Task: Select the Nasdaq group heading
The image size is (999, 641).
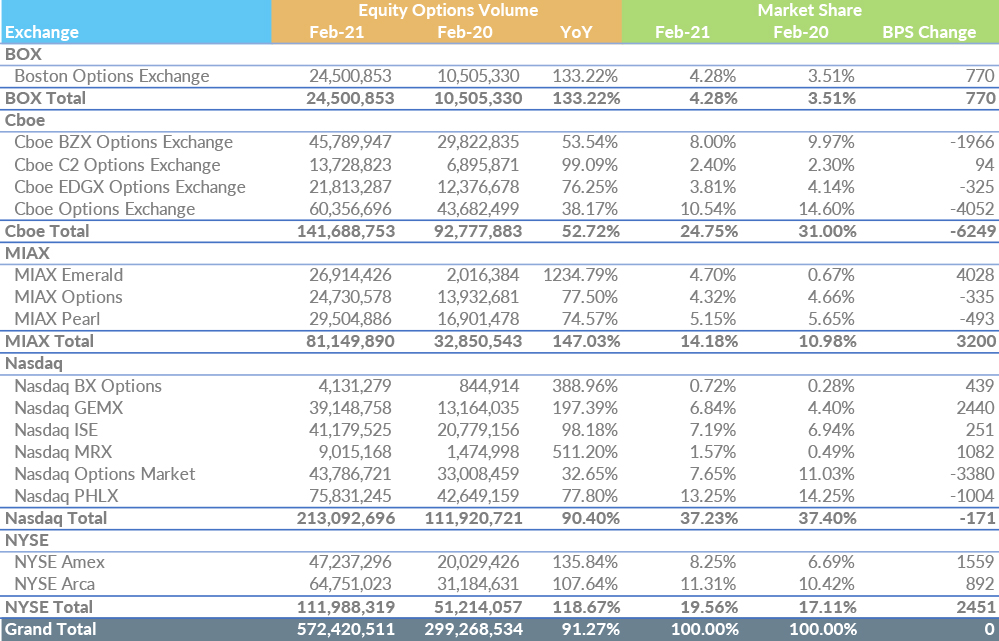Action: click(x=34, y=363)
